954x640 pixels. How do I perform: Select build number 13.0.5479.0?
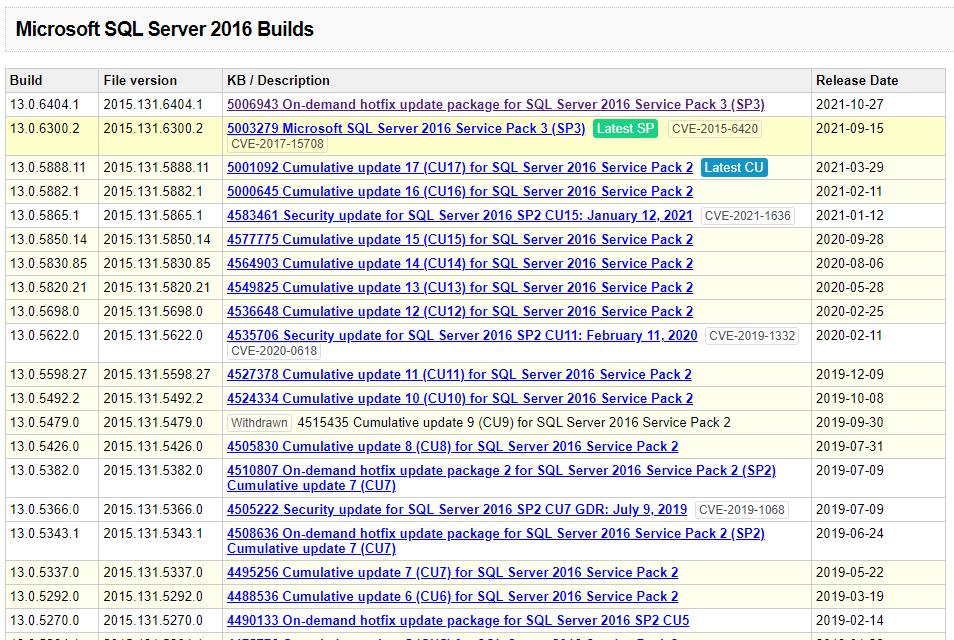coord(44,423)
